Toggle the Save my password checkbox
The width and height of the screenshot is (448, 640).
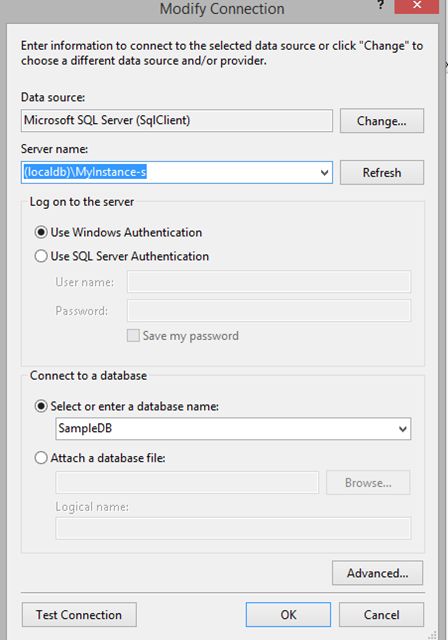point(133,336)
